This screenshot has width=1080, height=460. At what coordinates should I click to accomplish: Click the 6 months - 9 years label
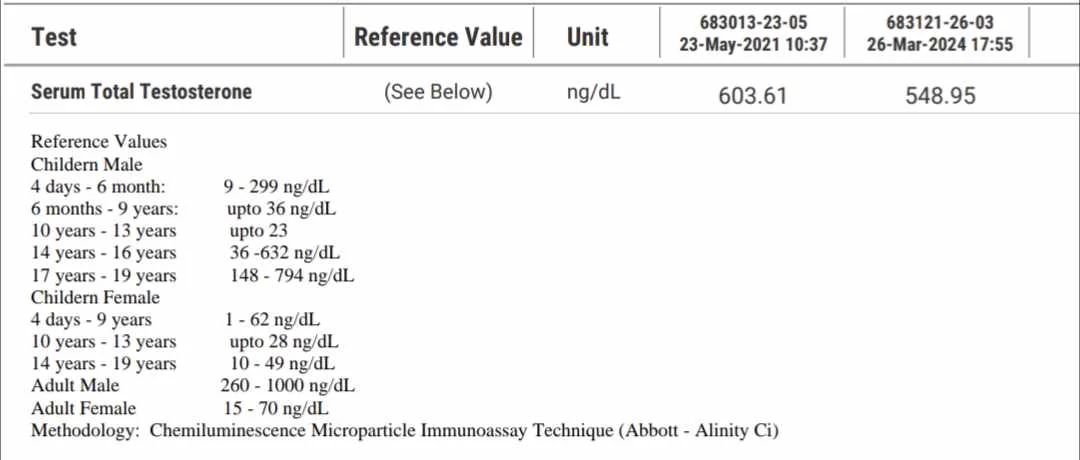[104, 209]
